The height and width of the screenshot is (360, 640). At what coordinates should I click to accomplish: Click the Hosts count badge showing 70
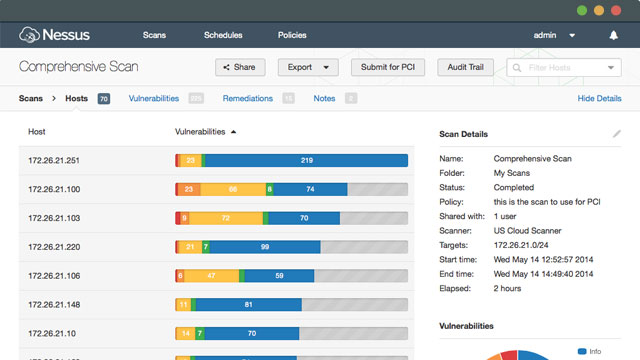tap(104, 99)
